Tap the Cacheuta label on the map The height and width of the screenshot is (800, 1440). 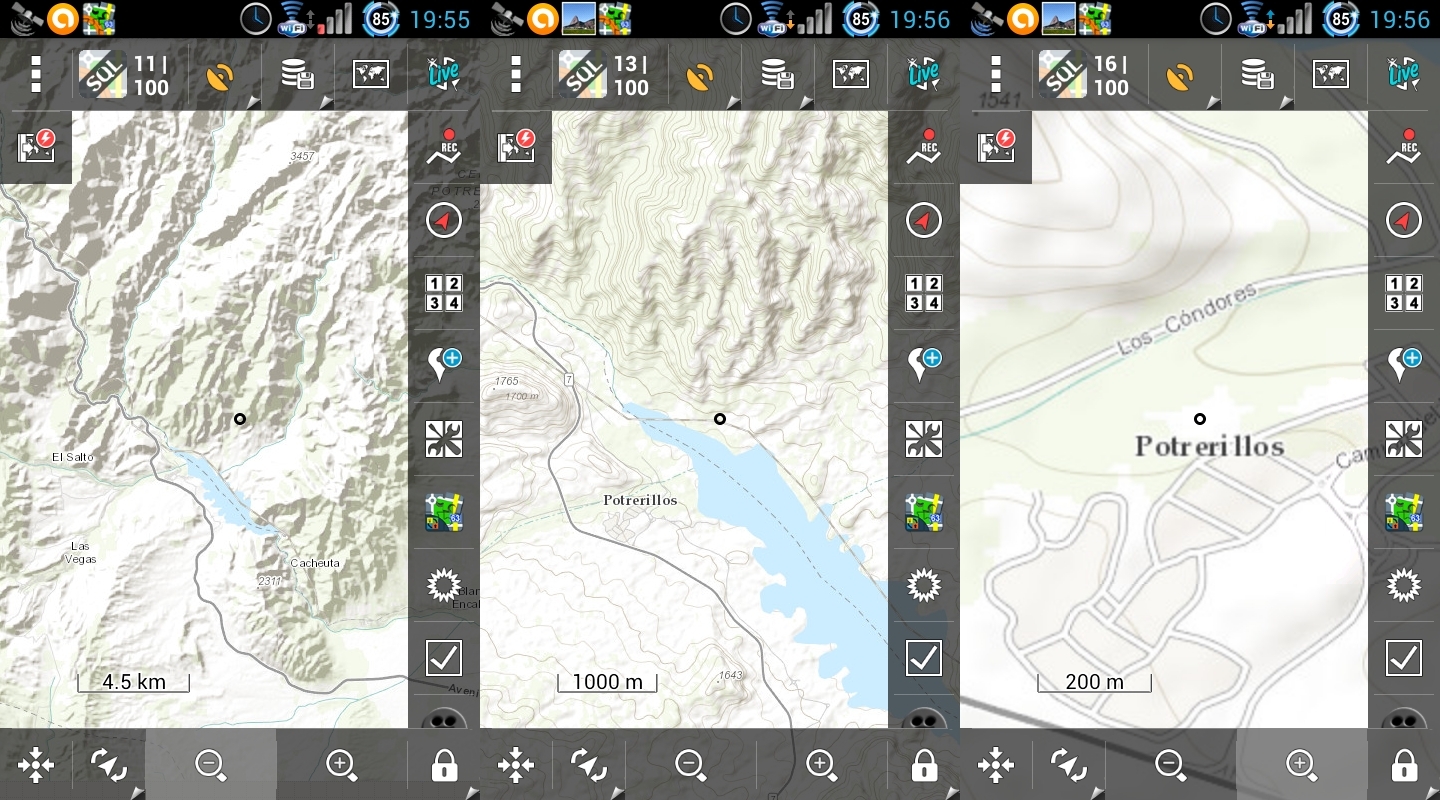pos(315,563)
